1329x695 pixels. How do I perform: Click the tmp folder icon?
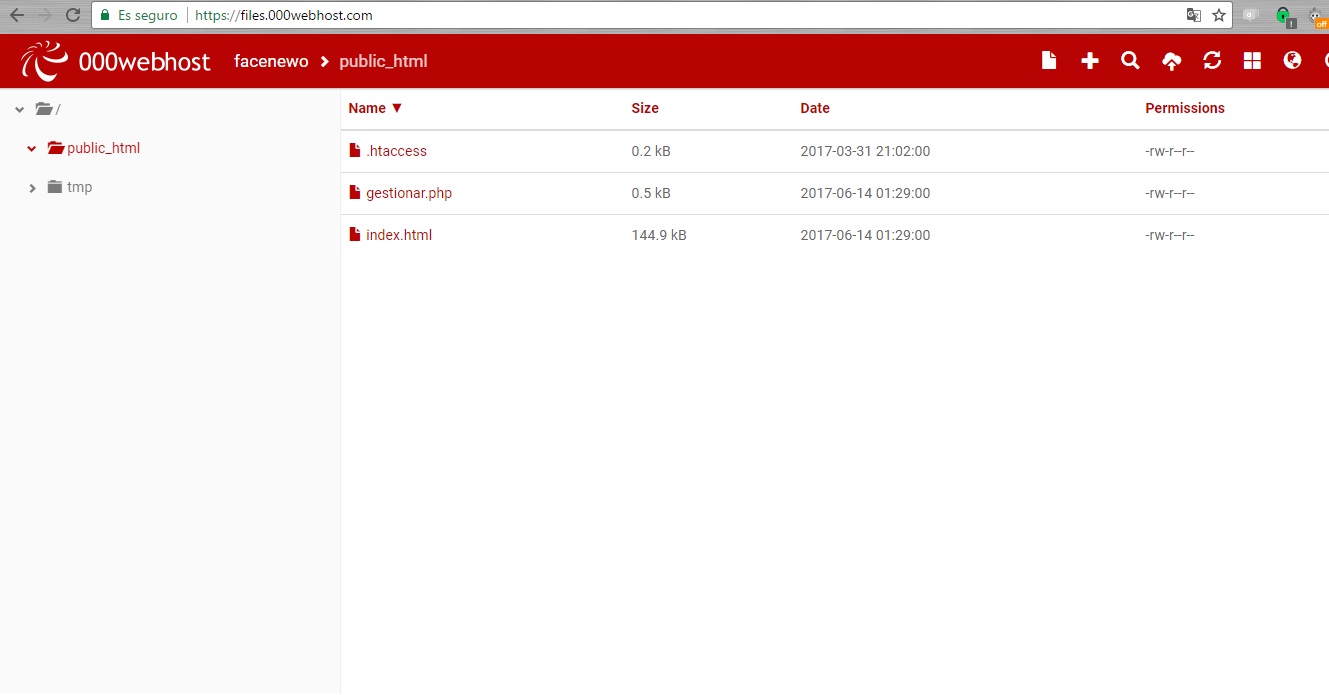click(x=55, y=187)
